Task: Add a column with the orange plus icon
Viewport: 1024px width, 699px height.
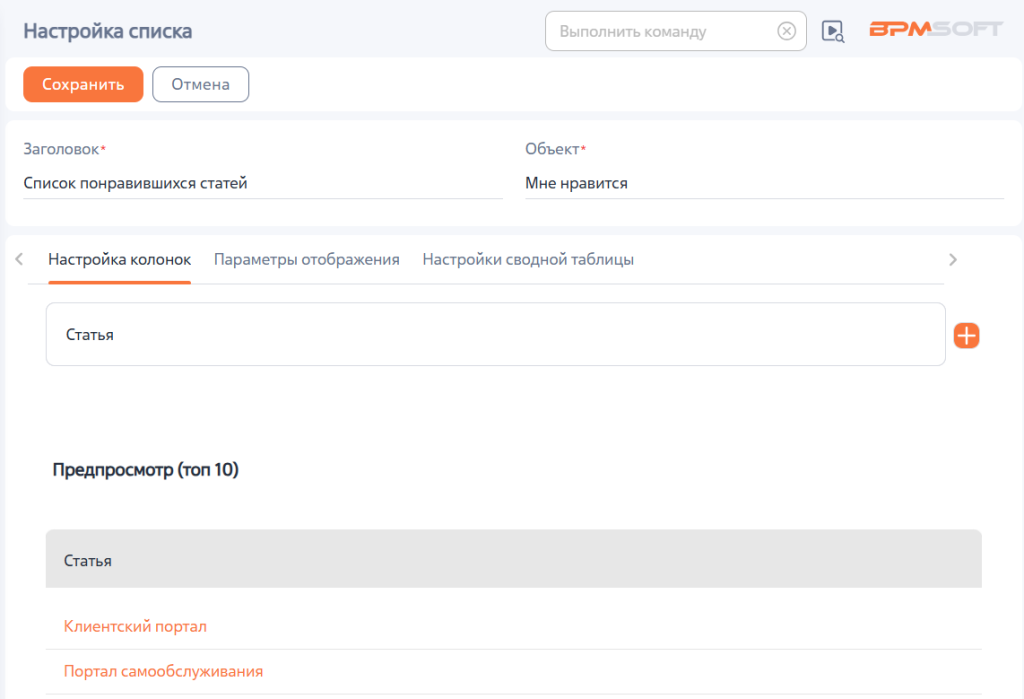Action: click(966, 335)
